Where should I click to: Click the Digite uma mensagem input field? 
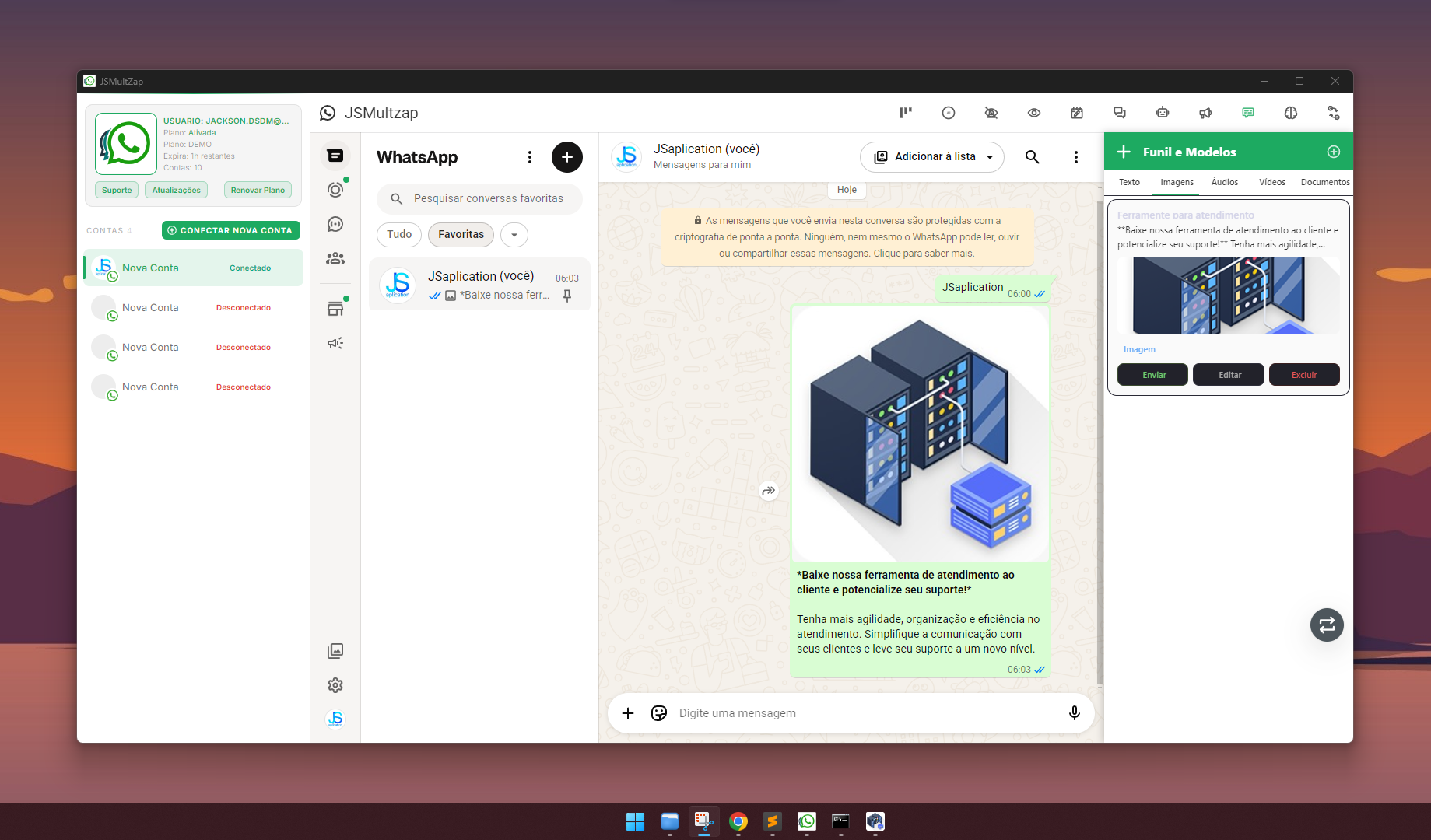[x=864, y=713]
